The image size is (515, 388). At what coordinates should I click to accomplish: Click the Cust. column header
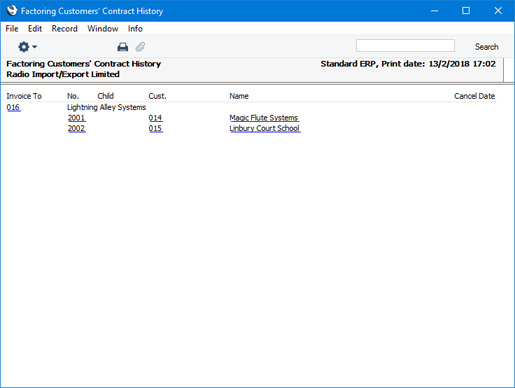[157, 96]
